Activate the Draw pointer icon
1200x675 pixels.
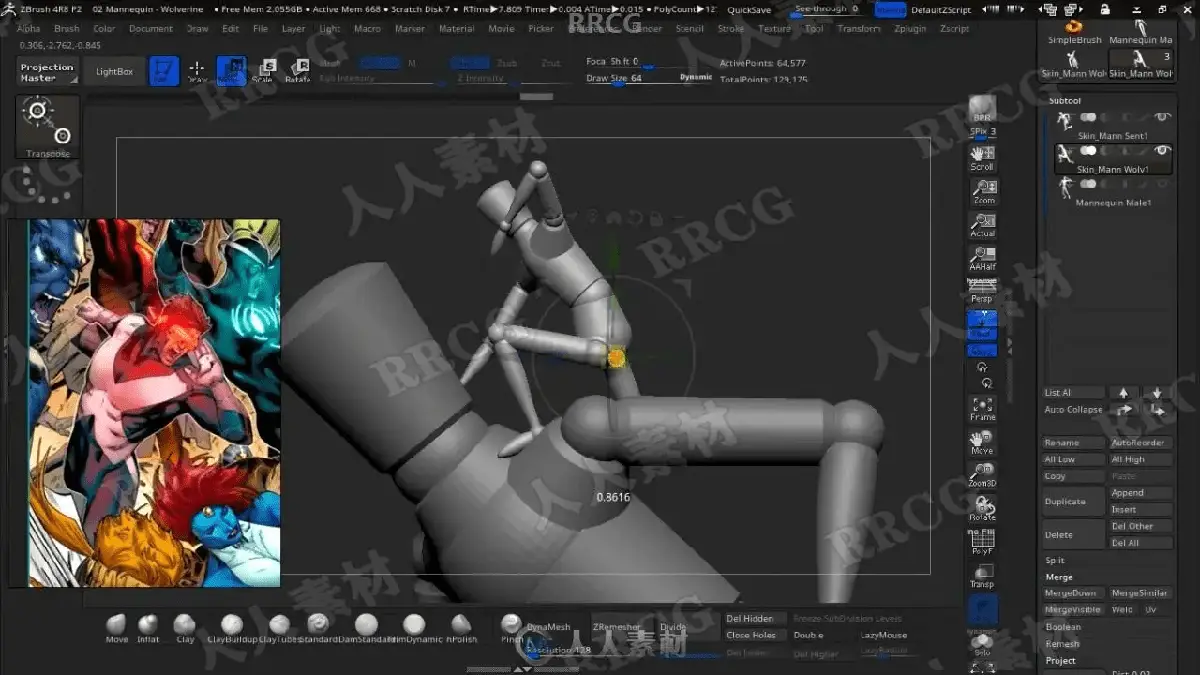(x=198, y=71)
